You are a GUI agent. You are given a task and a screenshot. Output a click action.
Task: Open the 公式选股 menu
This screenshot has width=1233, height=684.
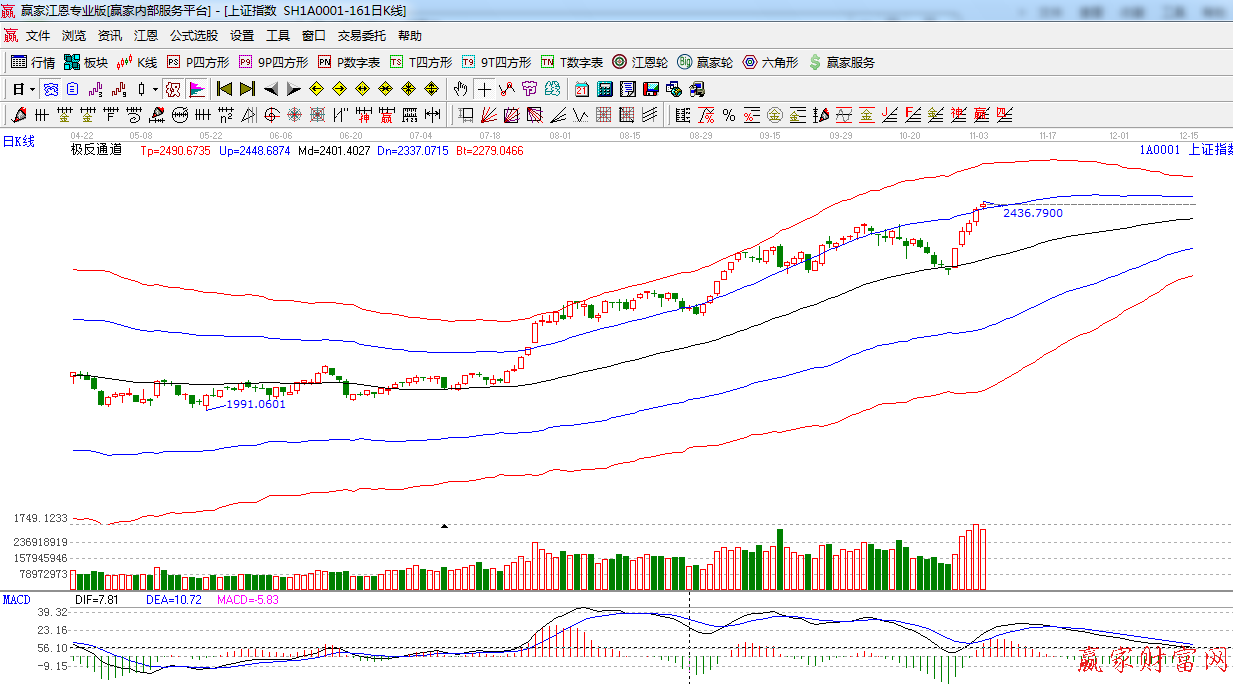click(x=193, y=35)
